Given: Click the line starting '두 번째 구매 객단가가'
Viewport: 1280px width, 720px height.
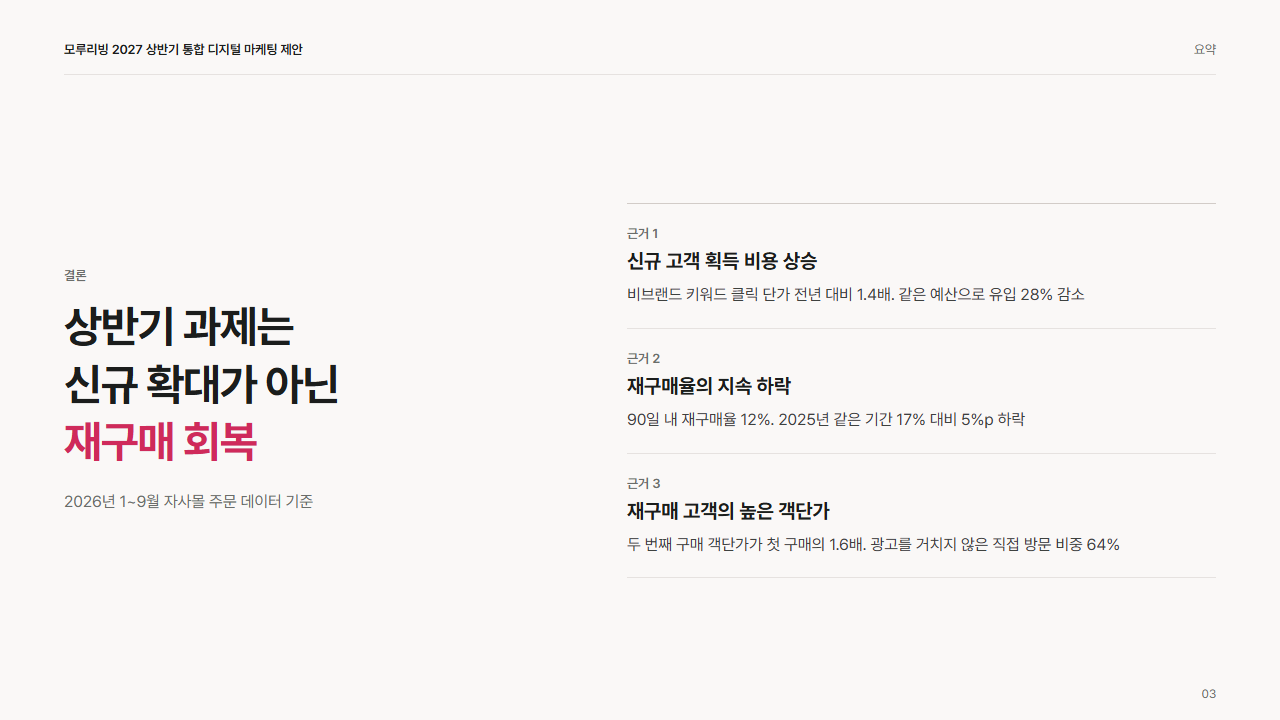Looking at the screenshot, I should point(873,544).
